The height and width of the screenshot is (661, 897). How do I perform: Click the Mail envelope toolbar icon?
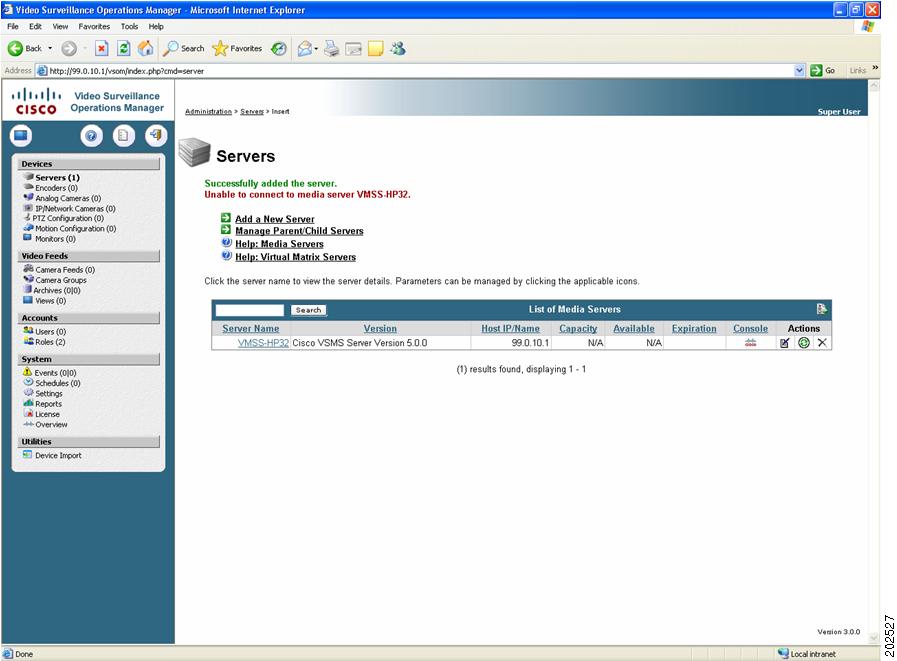(x=305, y=49)
